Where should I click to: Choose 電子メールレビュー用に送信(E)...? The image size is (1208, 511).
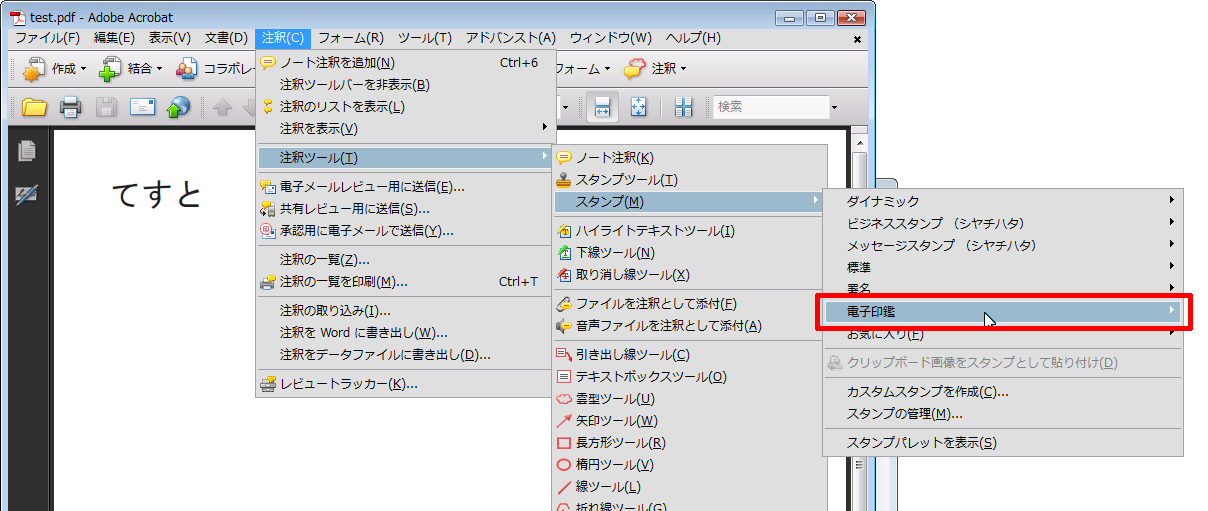click(406, 187)
